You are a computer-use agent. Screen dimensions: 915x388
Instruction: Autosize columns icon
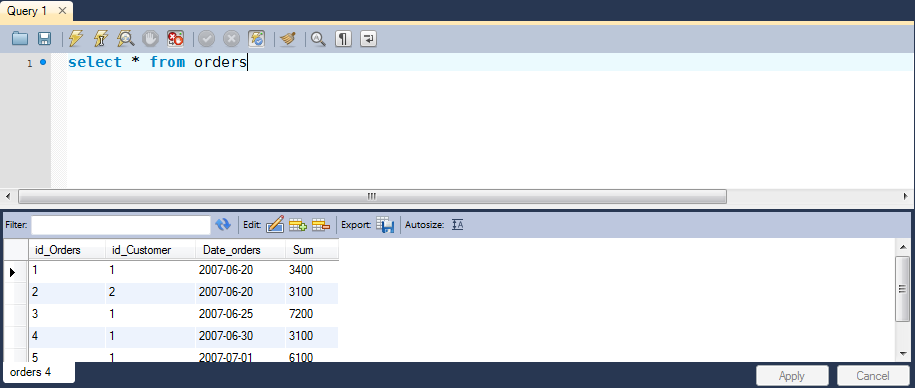click(x=458, y=225)
